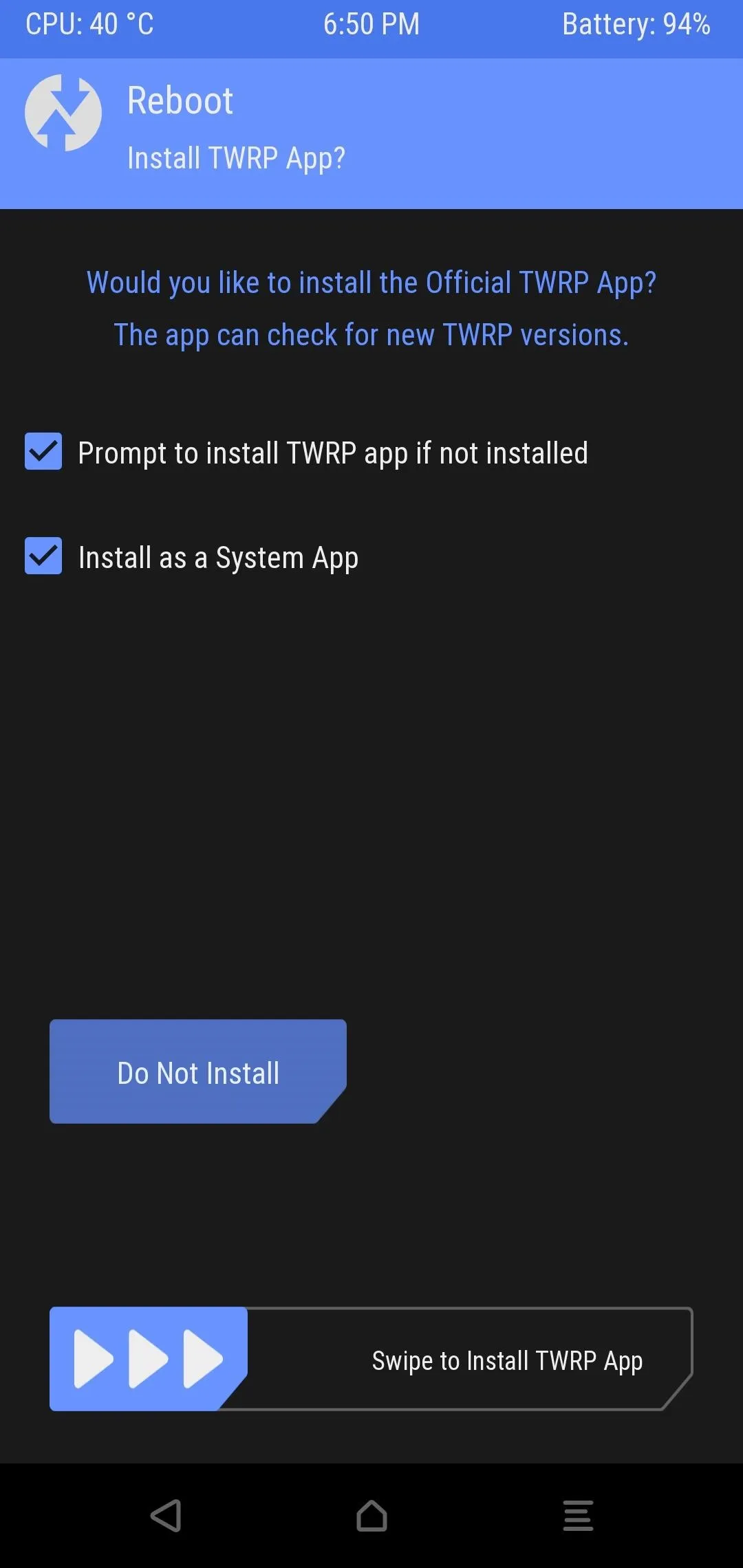The width and height of the screenshot is (743, 1568).
Task: Tap the 6:50 PM clock
Action: tap(371, 25)
